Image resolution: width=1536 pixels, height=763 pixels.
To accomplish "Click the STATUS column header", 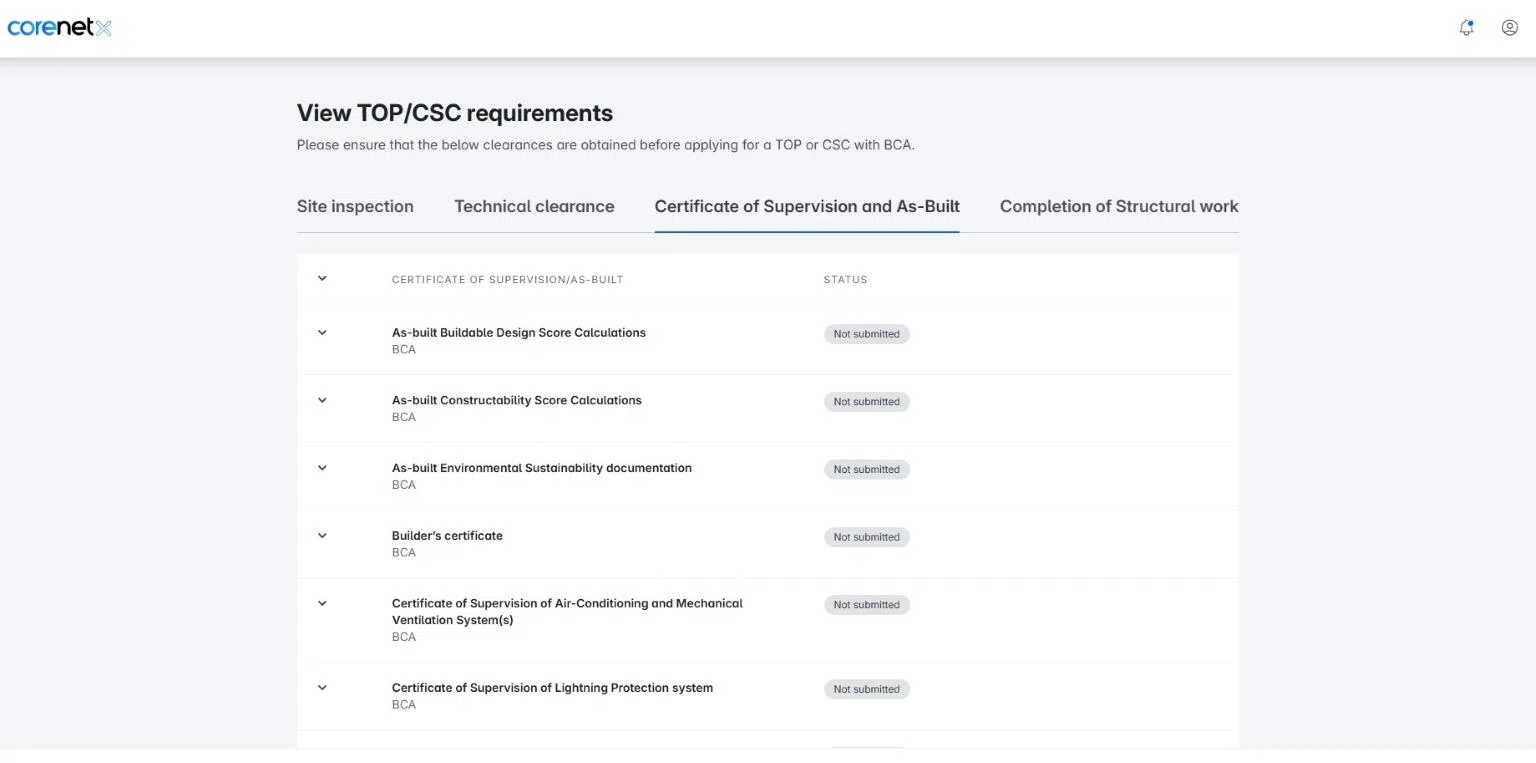I will coord(845,279).
